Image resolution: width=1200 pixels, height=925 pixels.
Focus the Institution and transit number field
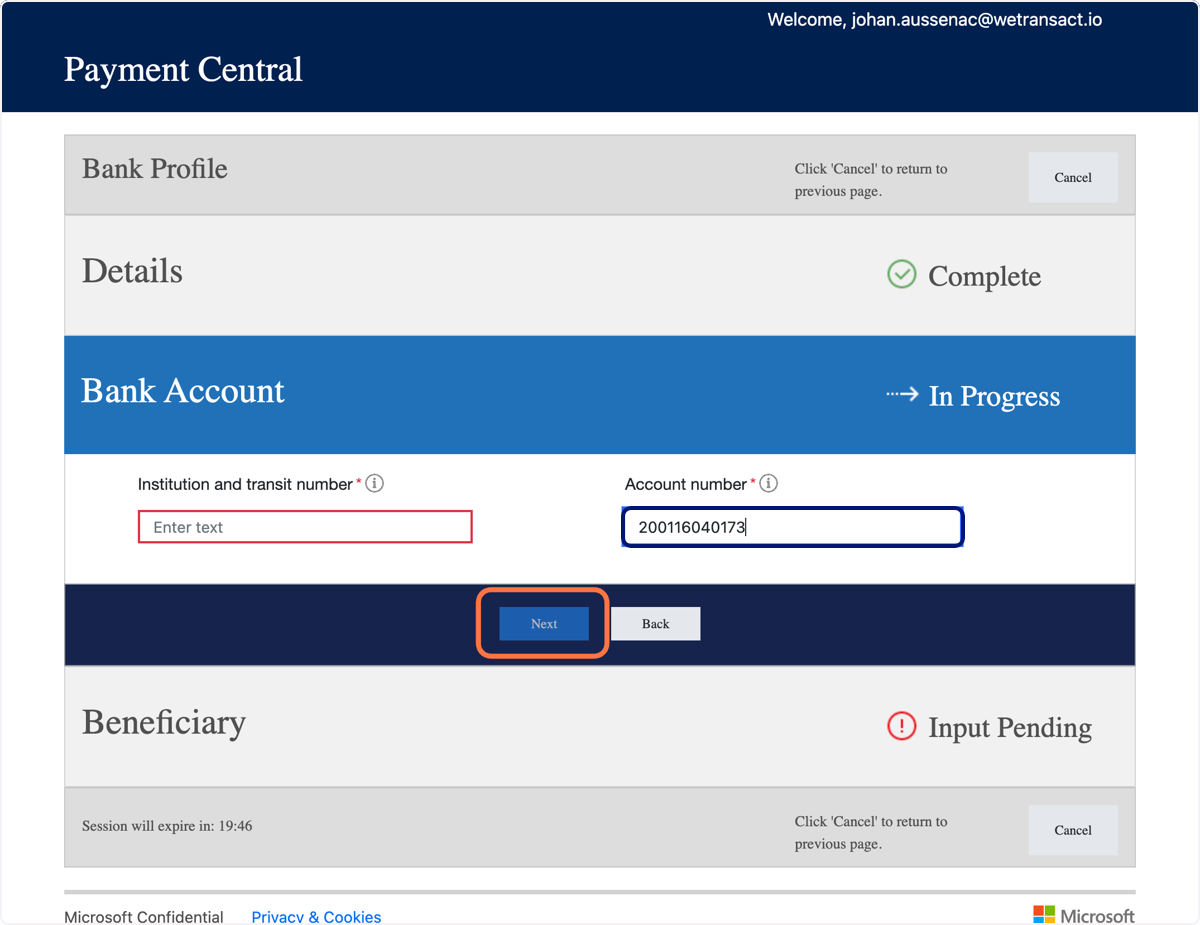point(305,527)
